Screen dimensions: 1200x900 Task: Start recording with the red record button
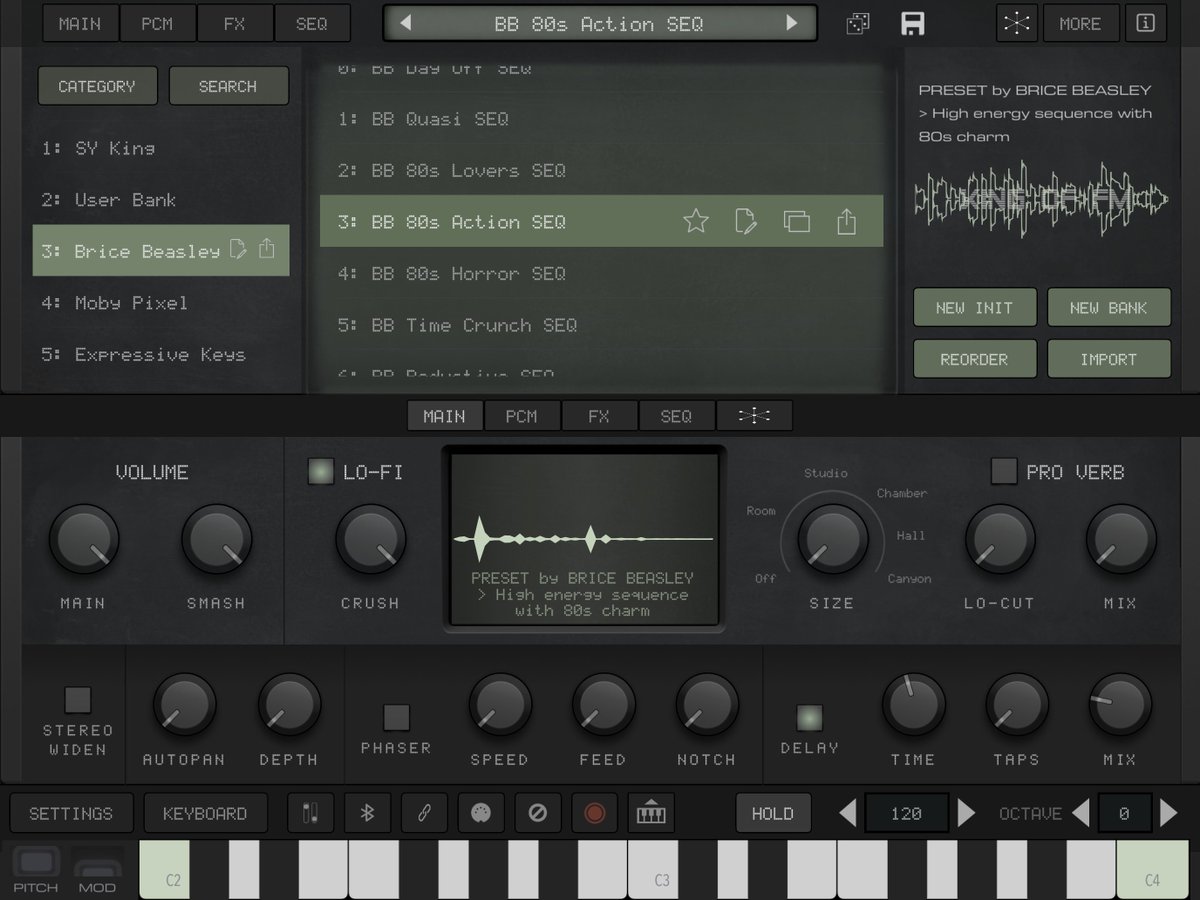(x=595, y=813)
